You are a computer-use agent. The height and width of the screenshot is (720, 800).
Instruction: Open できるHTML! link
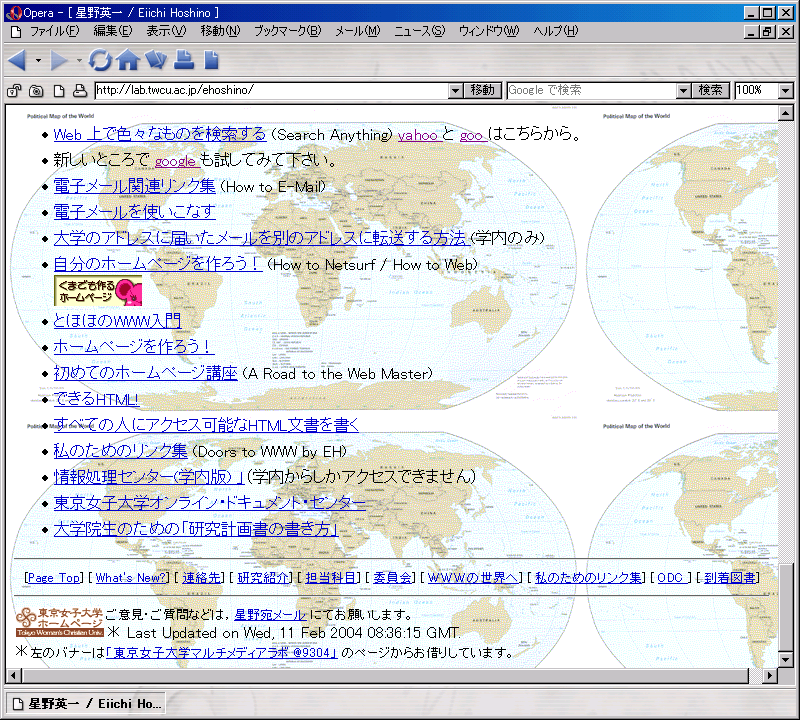point(96,399)
